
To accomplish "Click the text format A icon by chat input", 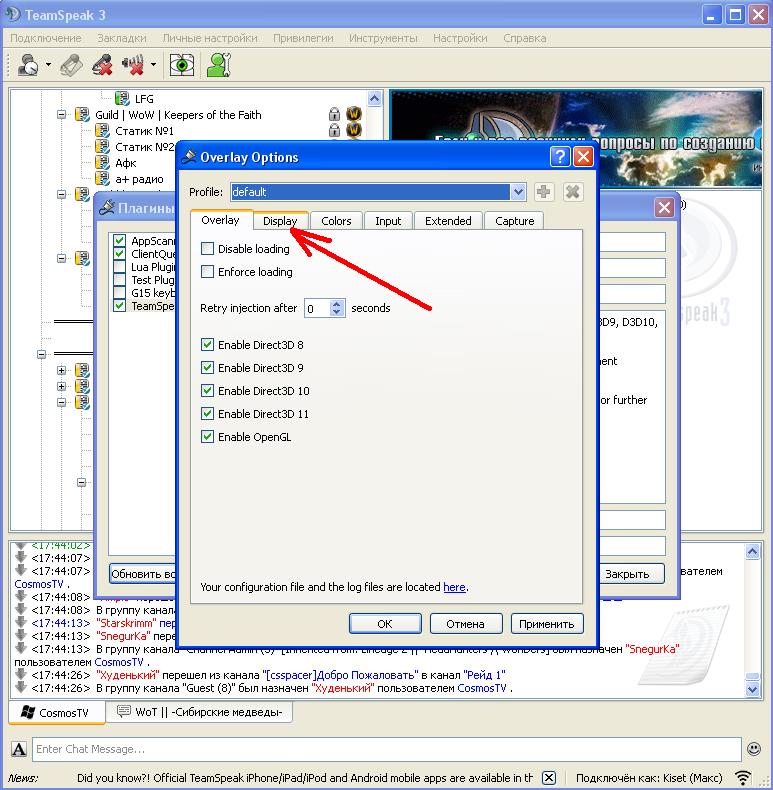I will click(x=19, y=749).
